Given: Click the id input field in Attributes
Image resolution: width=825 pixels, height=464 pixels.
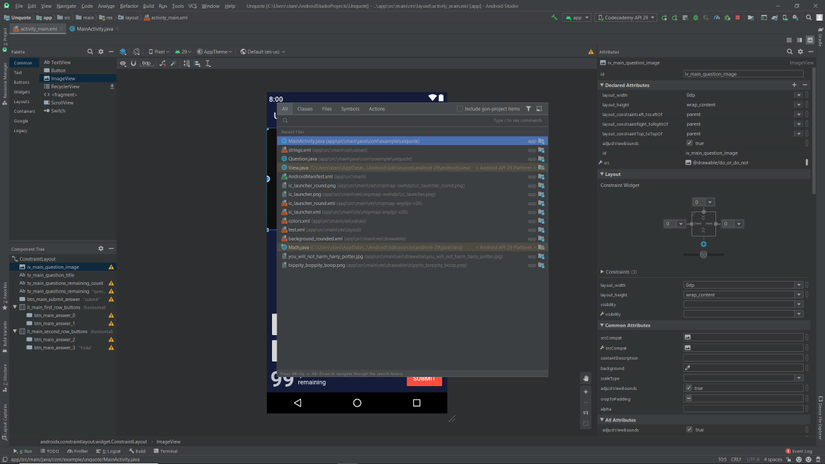Looking at the screenshot, I should pyautogui.click(x=743, y=74).
